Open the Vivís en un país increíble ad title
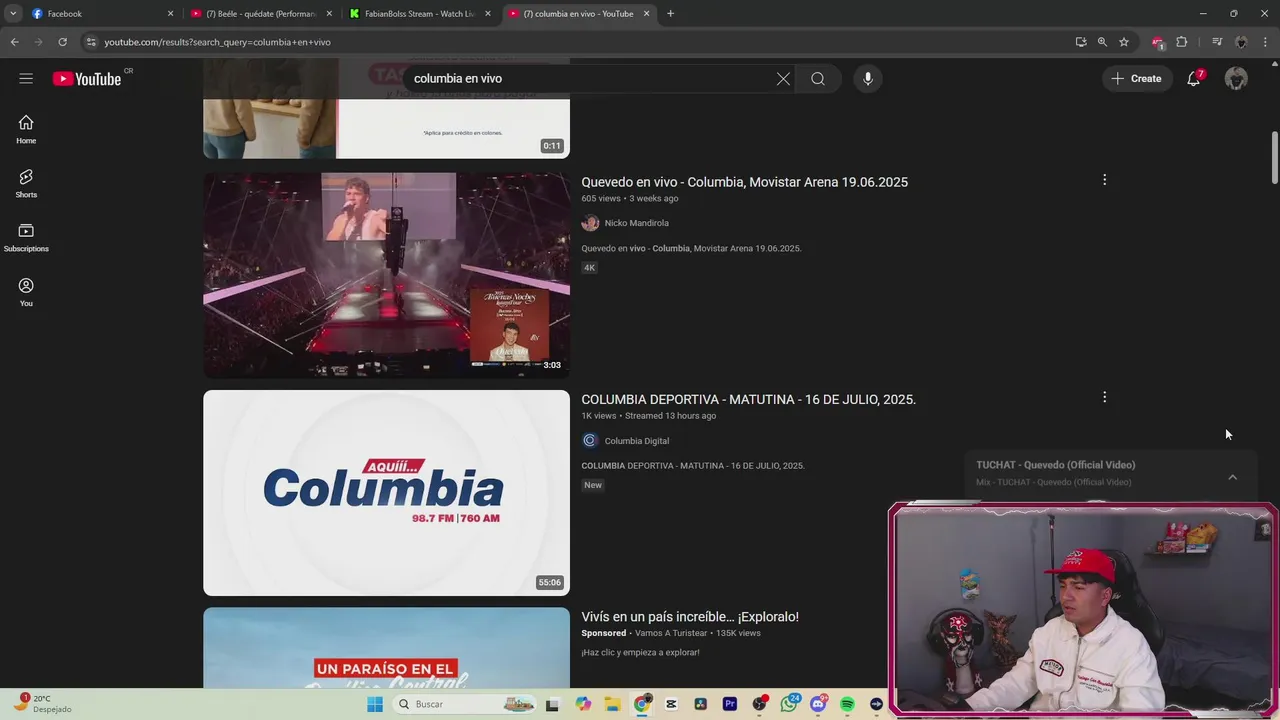1280x720 pixels. (690, 617)
